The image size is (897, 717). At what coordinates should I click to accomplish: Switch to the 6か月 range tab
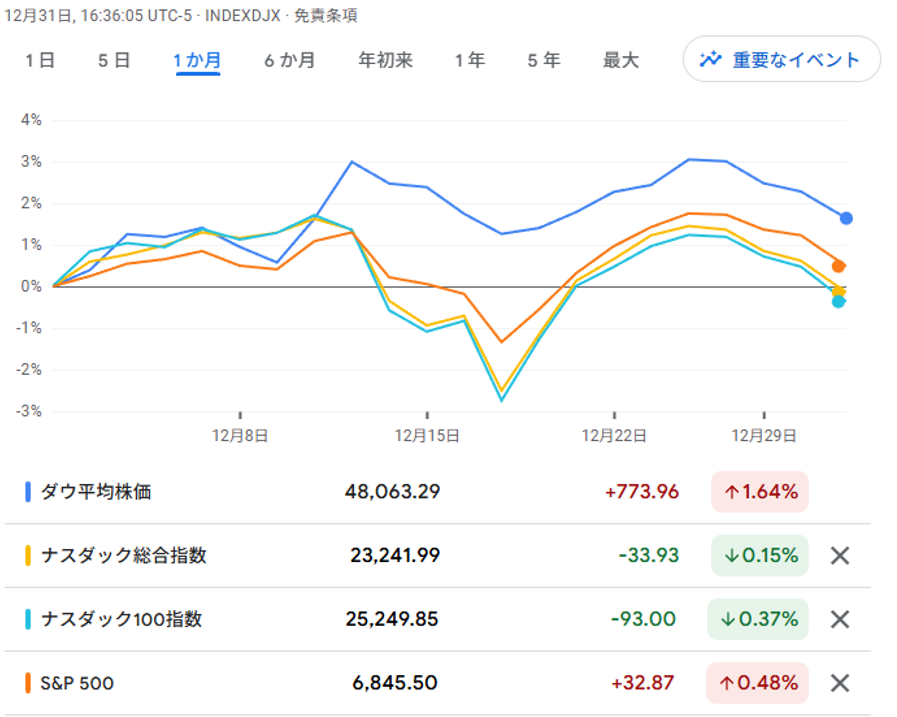pos(289,60)
